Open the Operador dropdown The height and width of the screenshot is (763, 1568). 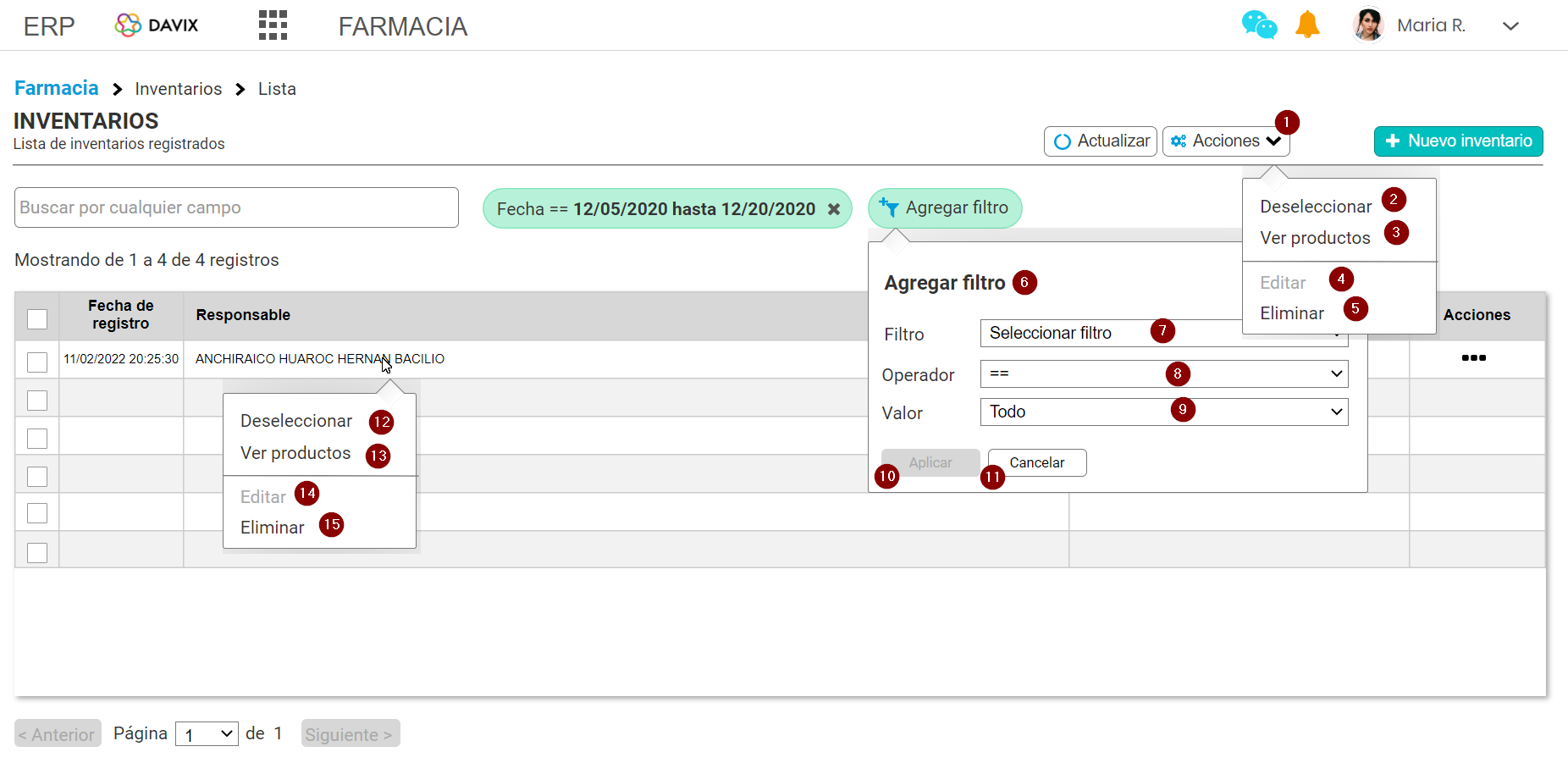[1163, 373]
